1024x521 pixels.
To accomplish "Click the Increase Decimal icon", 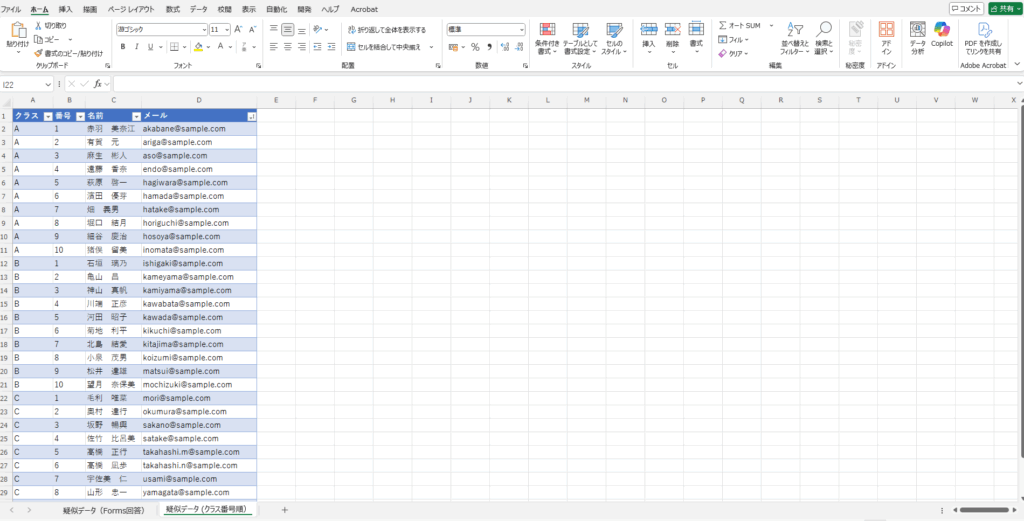I will click(505, 47).
